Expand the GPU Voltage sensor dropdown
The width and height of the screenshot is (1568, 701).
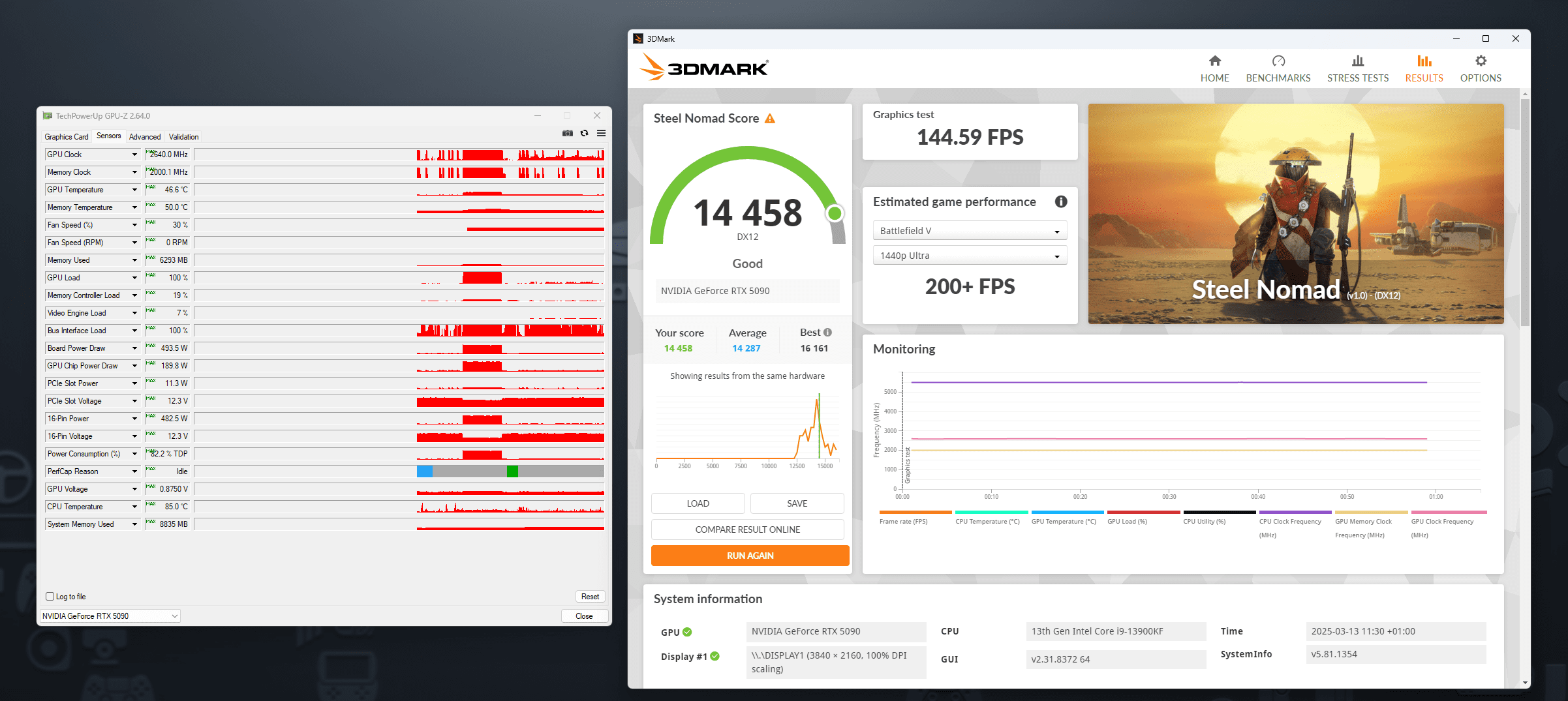point(134,489)
